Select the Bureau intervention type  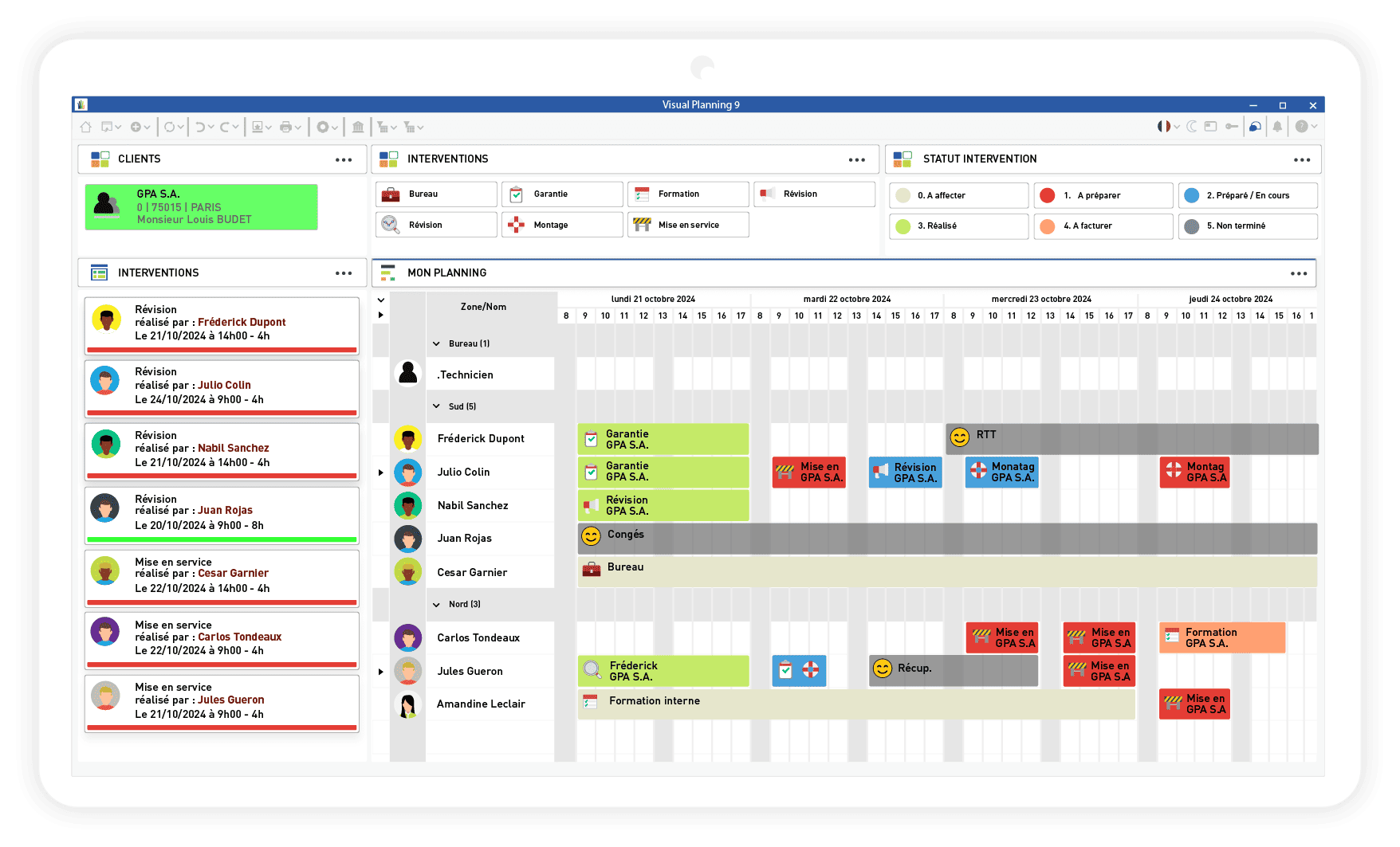[x=436, y=194]
